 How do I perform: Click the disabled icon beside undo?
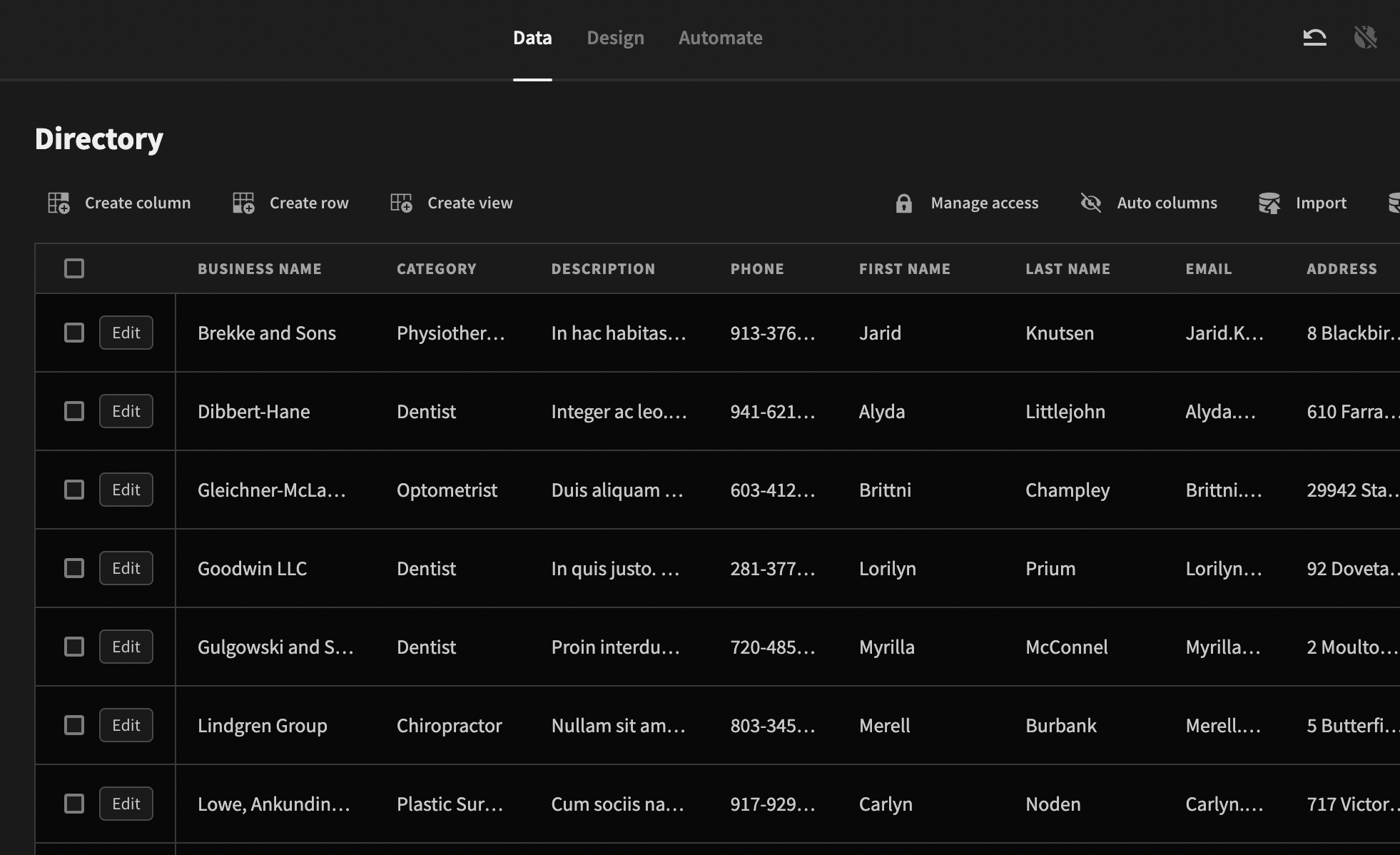(x=1365, y=37)
